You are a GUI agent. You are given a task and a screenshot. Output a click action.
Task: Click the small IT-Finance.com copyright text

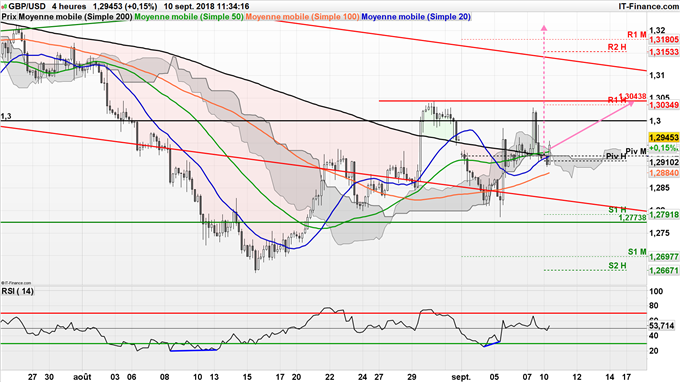(x=16, y=283)
